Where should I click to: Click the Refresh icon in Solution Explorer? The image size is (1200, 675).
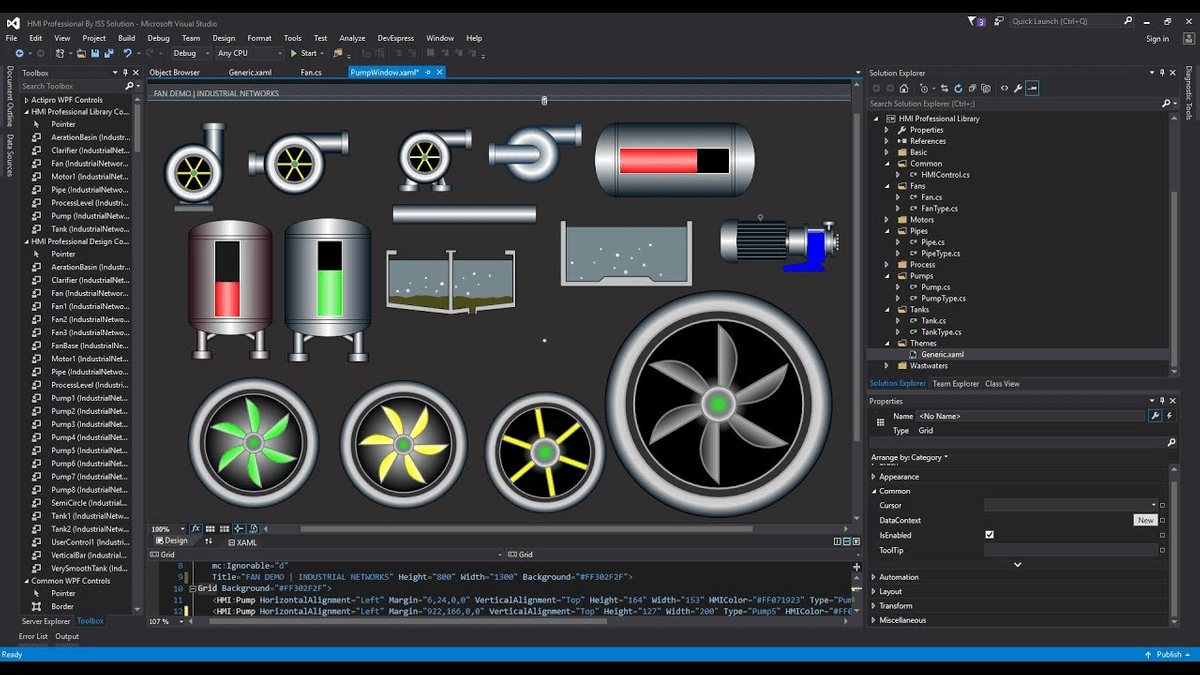(x=958, y=88)
